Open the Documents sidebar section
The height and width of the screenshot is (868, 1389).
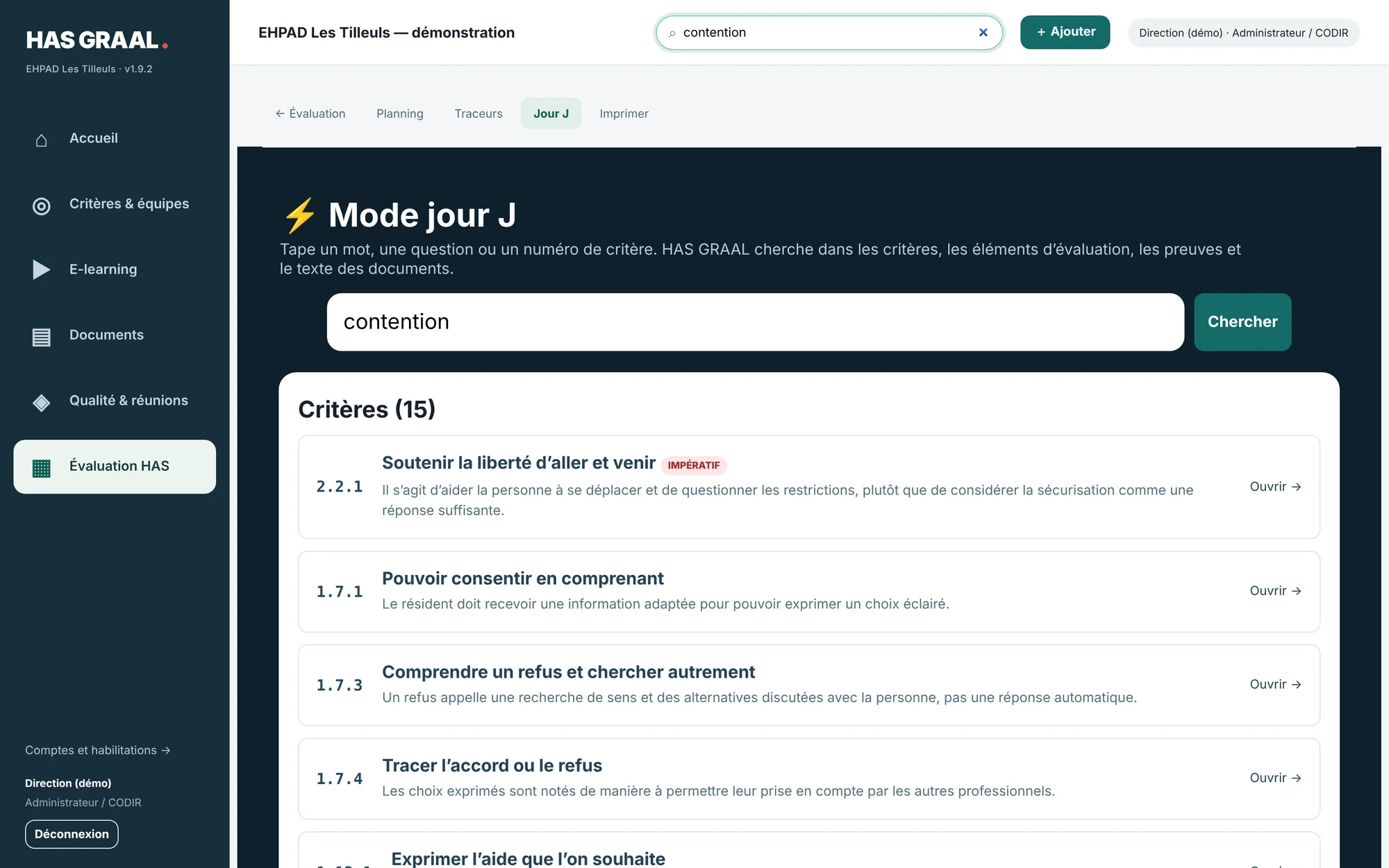[115, 335]
